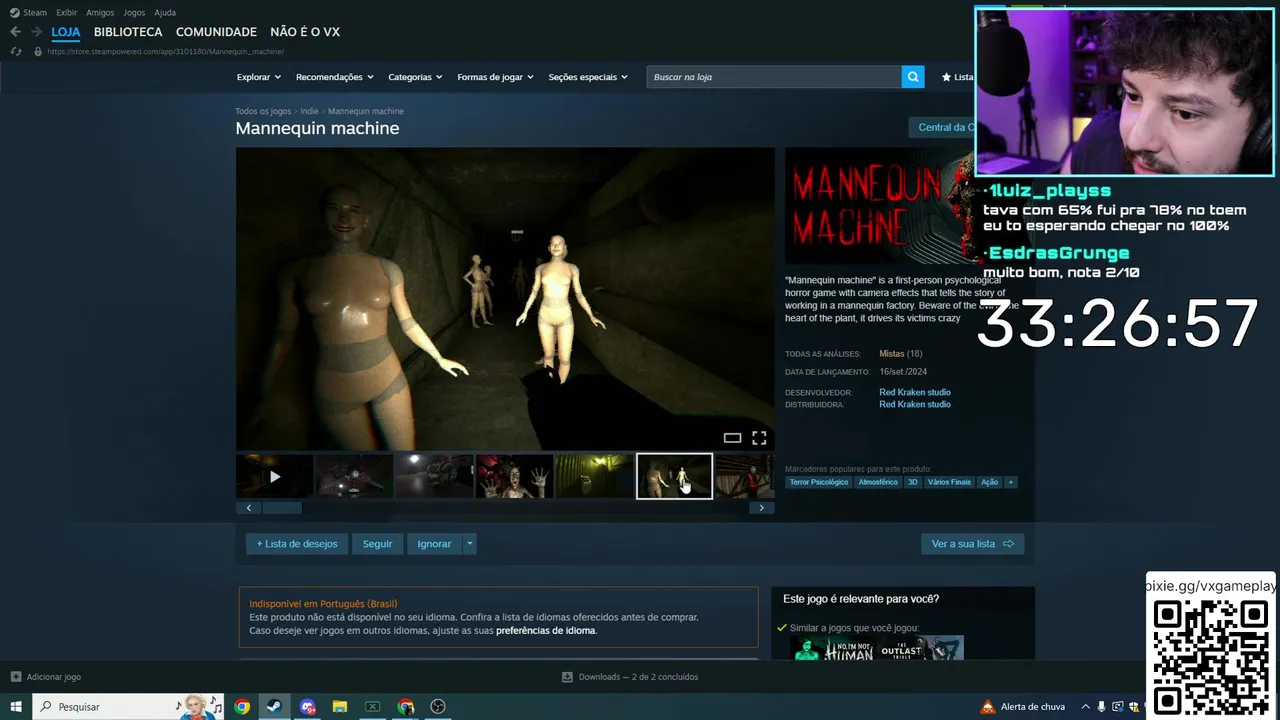Viewport: 1280px width, 720px height.
Task: Open File Explorer from taskbar
Action: pyautogui.click(x=340, y=707)
